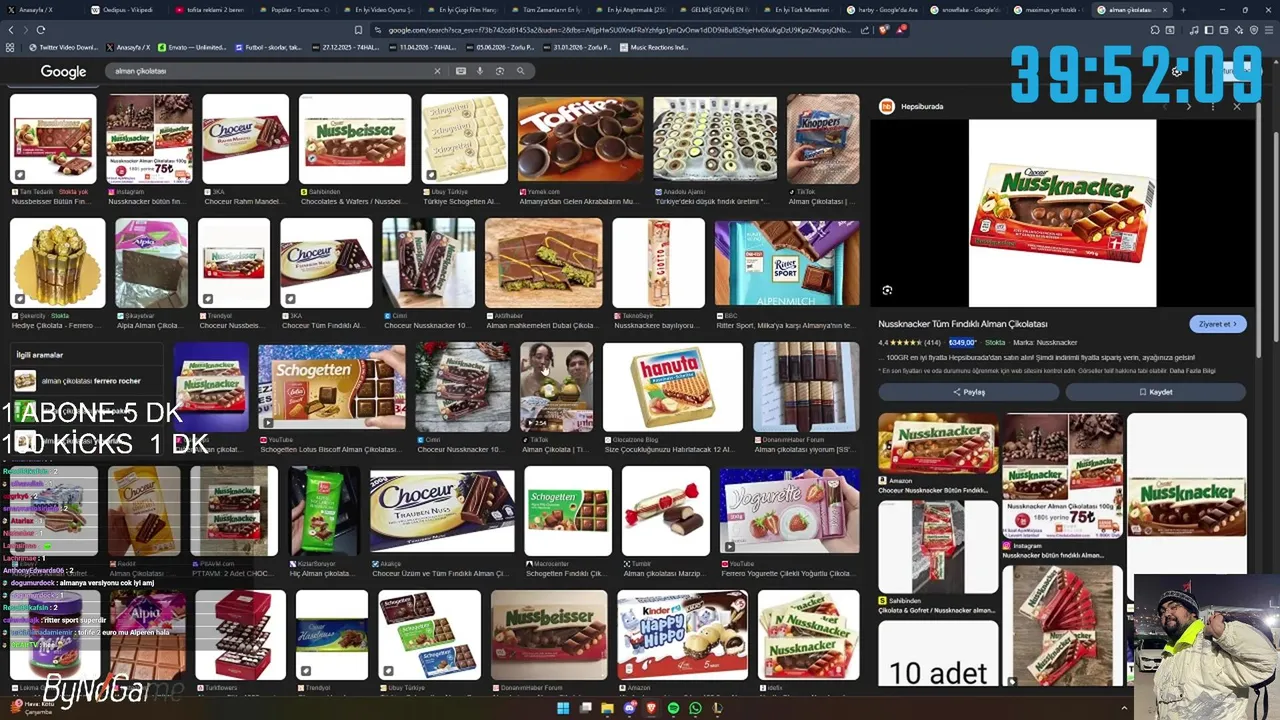Search inside the image with Lens overlay icon

pos(887,290)
